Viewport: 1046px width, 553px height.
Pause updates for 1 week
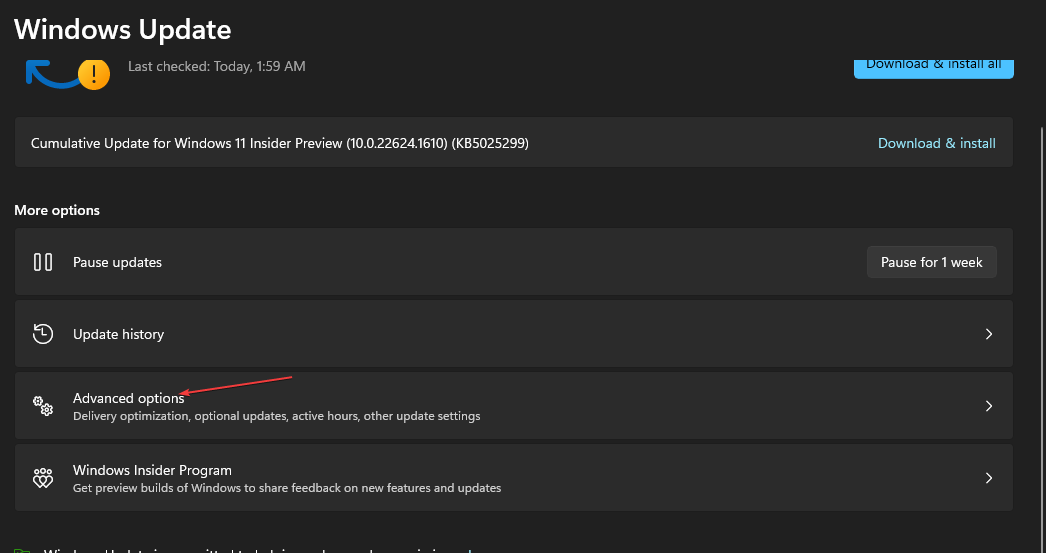point(931,262)
